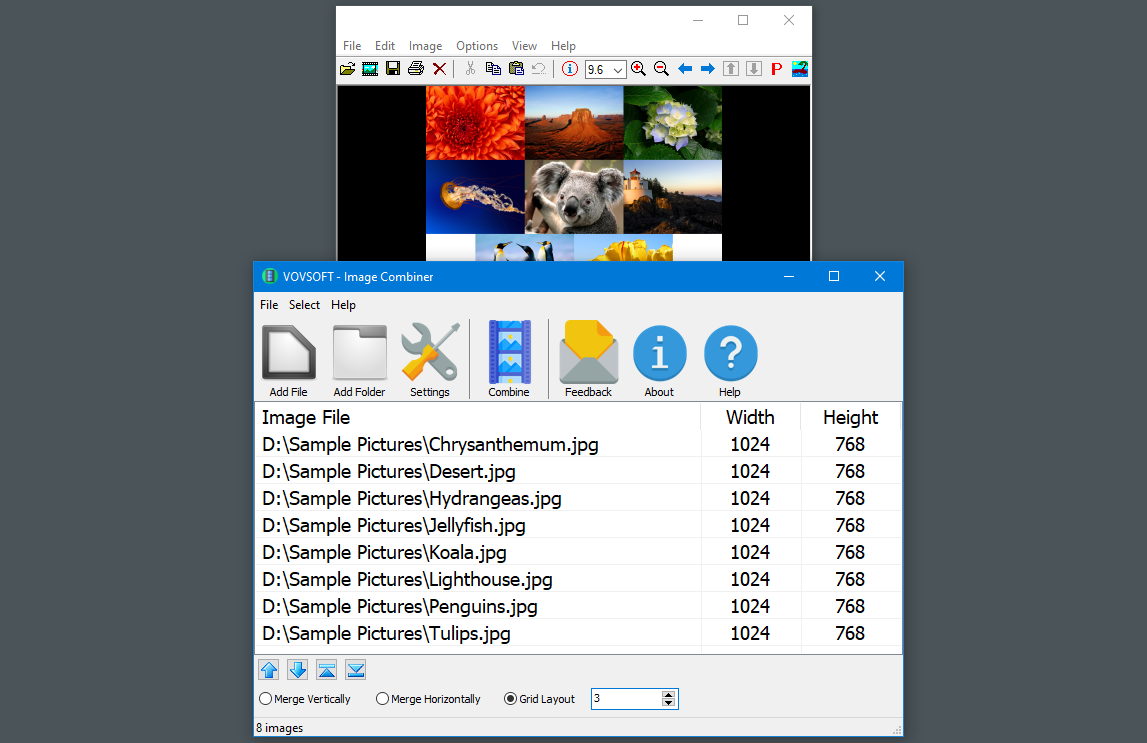The width and height of the screenshot is (1147, 743).
Task: Click the Copy icon in the viewer toolbar
Action: 493,69
